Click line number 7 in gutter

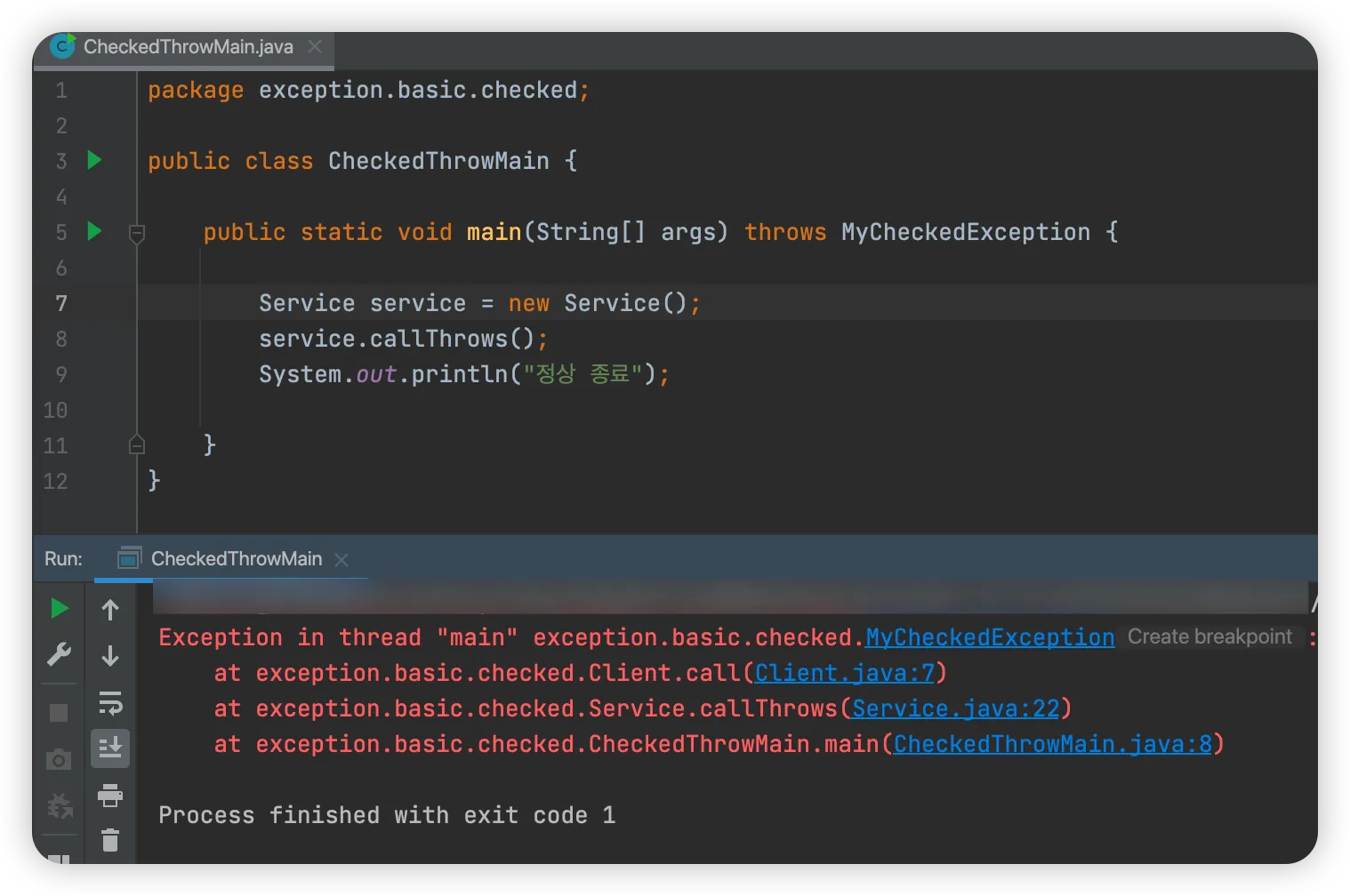tap(61, 303)
